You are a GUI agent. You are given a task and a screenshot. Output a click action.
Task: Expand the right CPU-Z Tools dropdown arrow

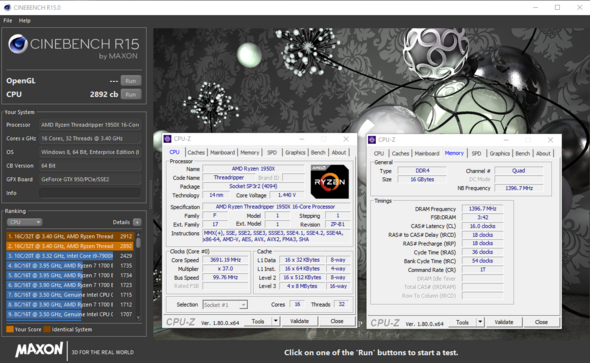click(x=480, y=322)
